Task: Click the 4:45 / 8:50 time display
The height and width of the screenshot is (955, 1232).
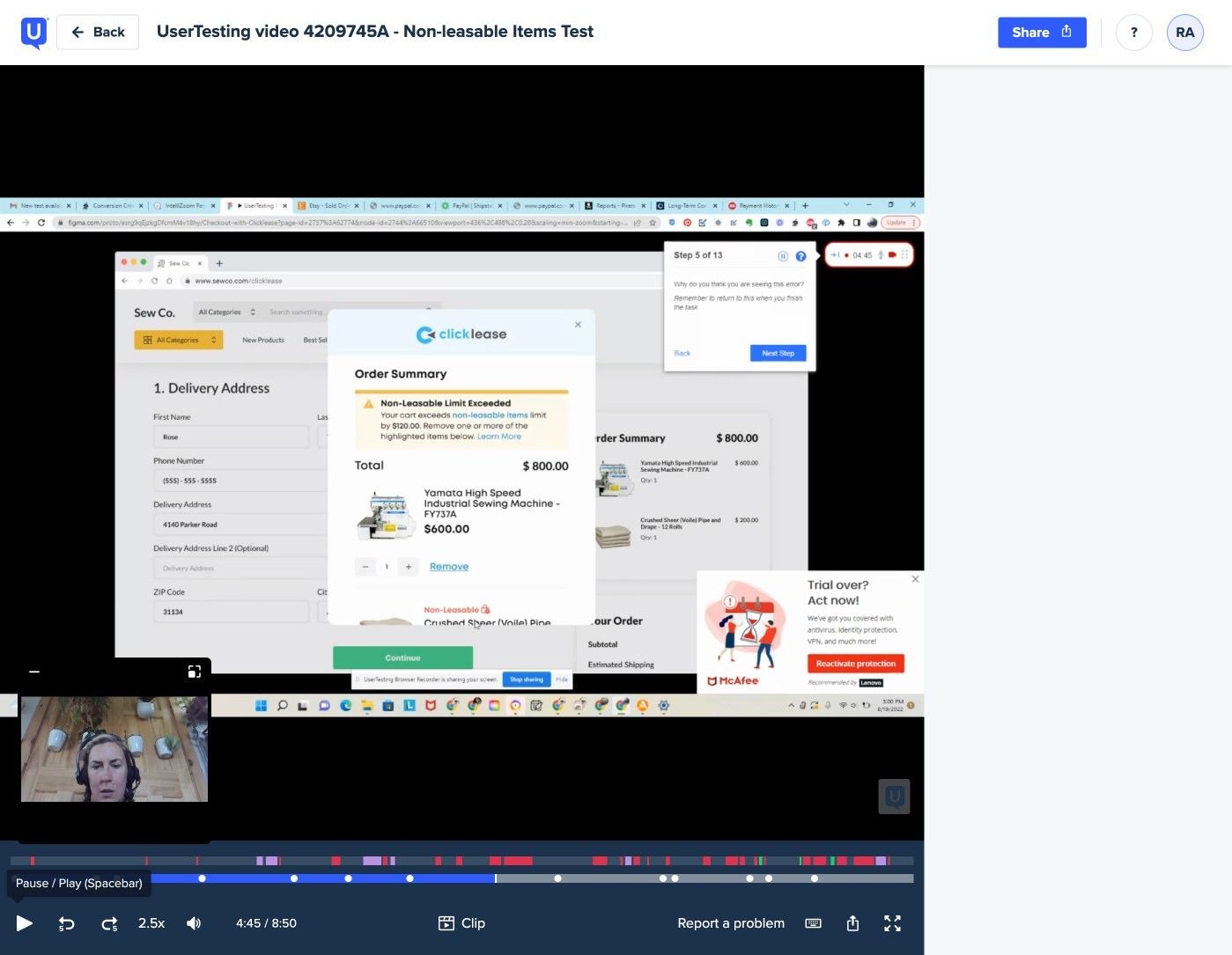Action: click(x=266, y=923)
